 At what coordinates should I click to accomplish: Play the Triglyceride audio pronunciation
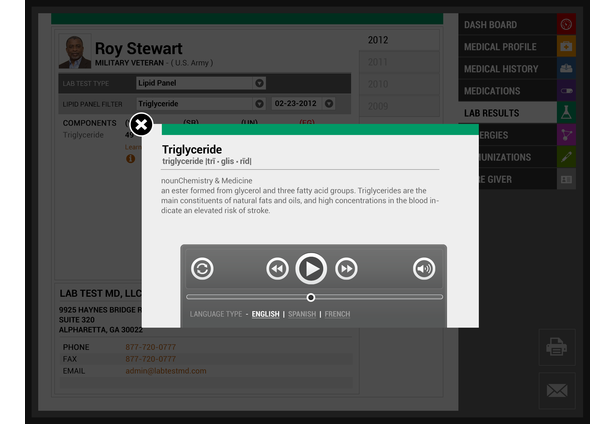click(x=311, y=269)
